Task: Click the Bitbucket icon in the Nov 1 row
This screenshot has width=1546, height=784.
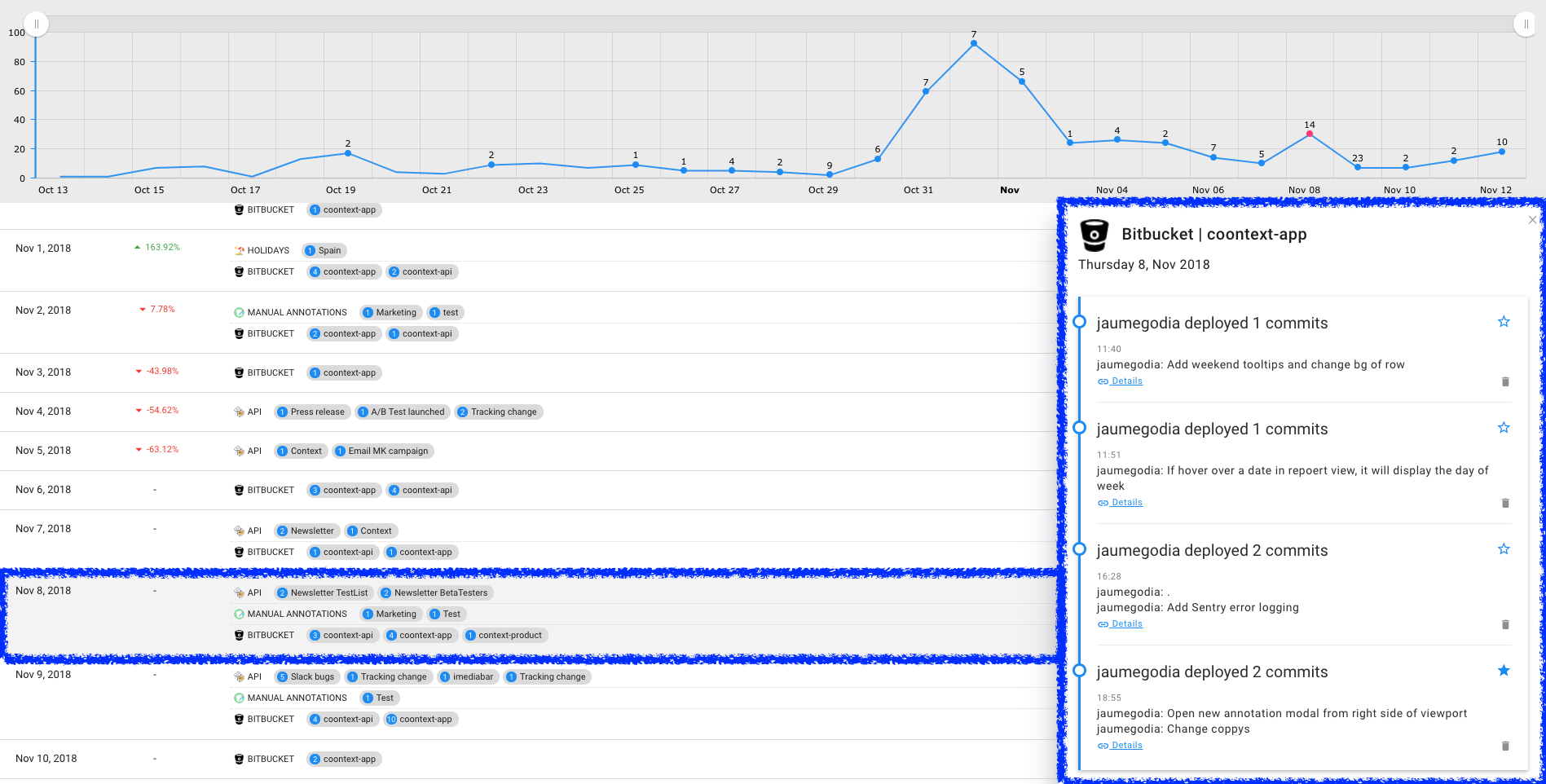Action: click(x=239, y=271)
